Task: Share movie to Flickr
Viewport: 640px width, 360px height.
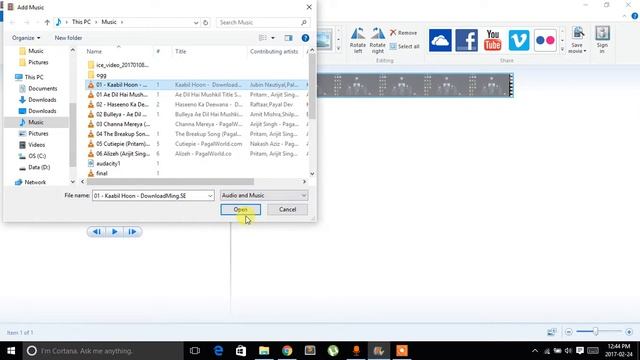Action: click(x=545, y=40)
